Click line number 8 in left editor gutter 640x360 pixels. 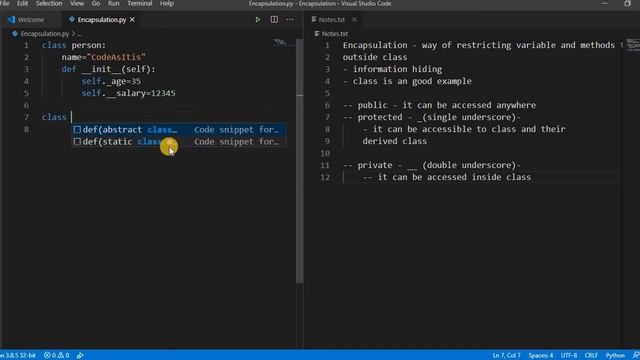pos(26,129)
